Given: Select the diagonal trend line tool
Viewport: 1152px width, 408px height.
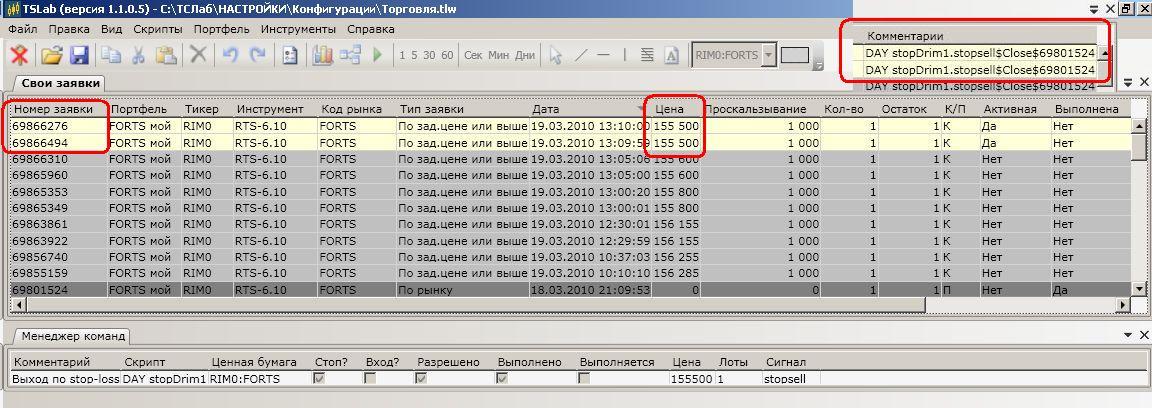Looking at the screenshot, I should pyautogui.click(x=580, y=55).
